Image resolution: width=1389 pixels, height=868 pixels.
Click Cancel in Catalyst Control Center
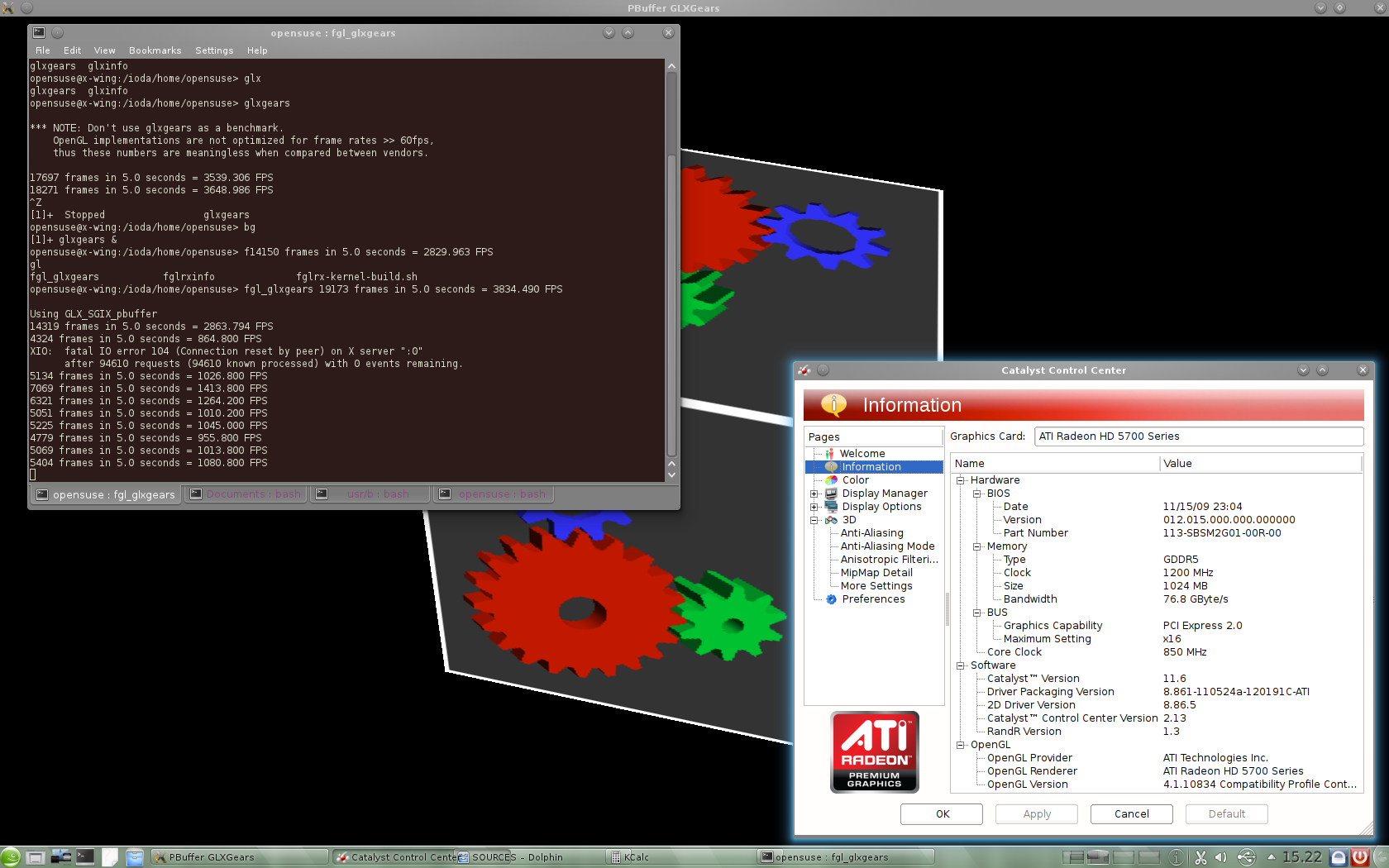pos(1131,814)
